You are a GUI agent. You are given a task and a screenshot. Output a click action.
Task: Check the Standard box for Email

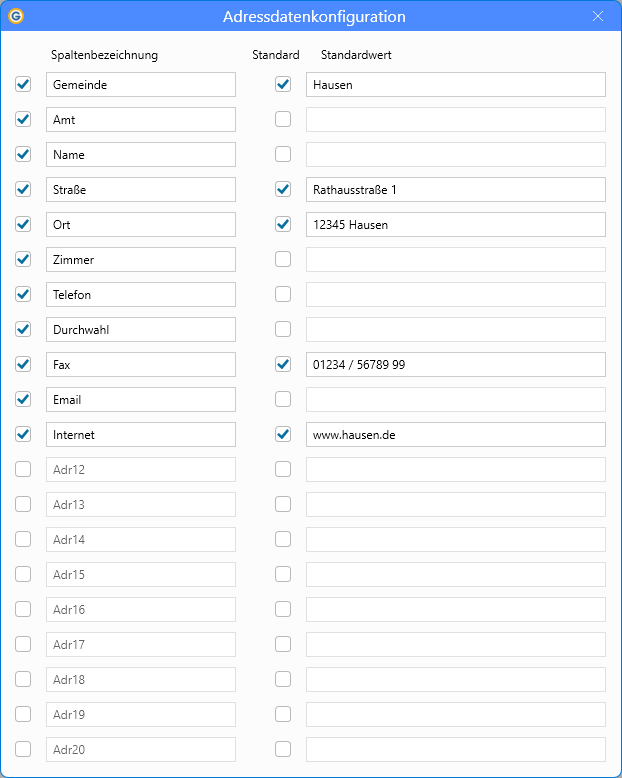tap(283, 400)
